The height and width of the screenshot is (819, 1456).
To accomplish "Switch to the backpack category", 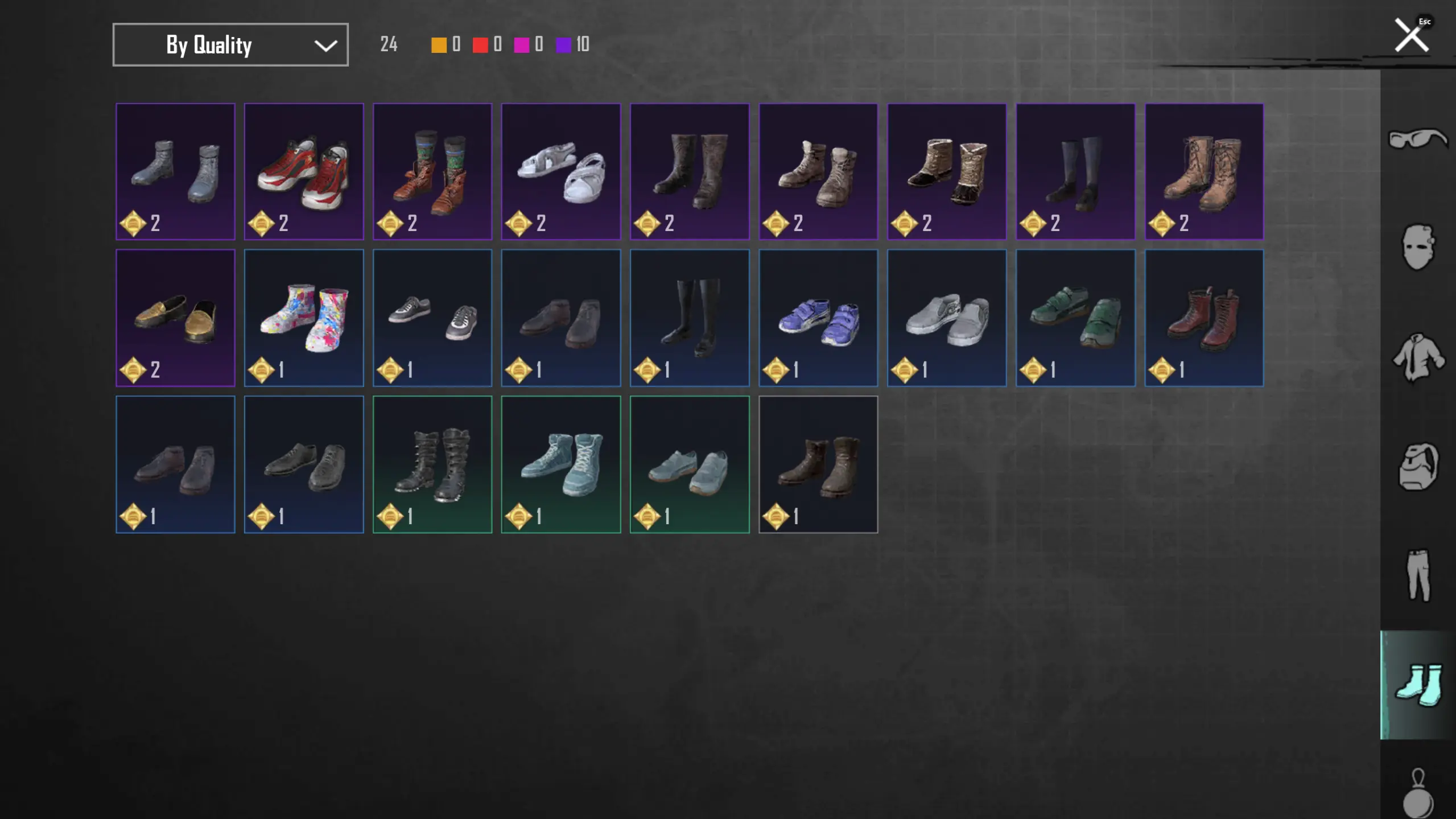I will click(x=1417, y=467).
